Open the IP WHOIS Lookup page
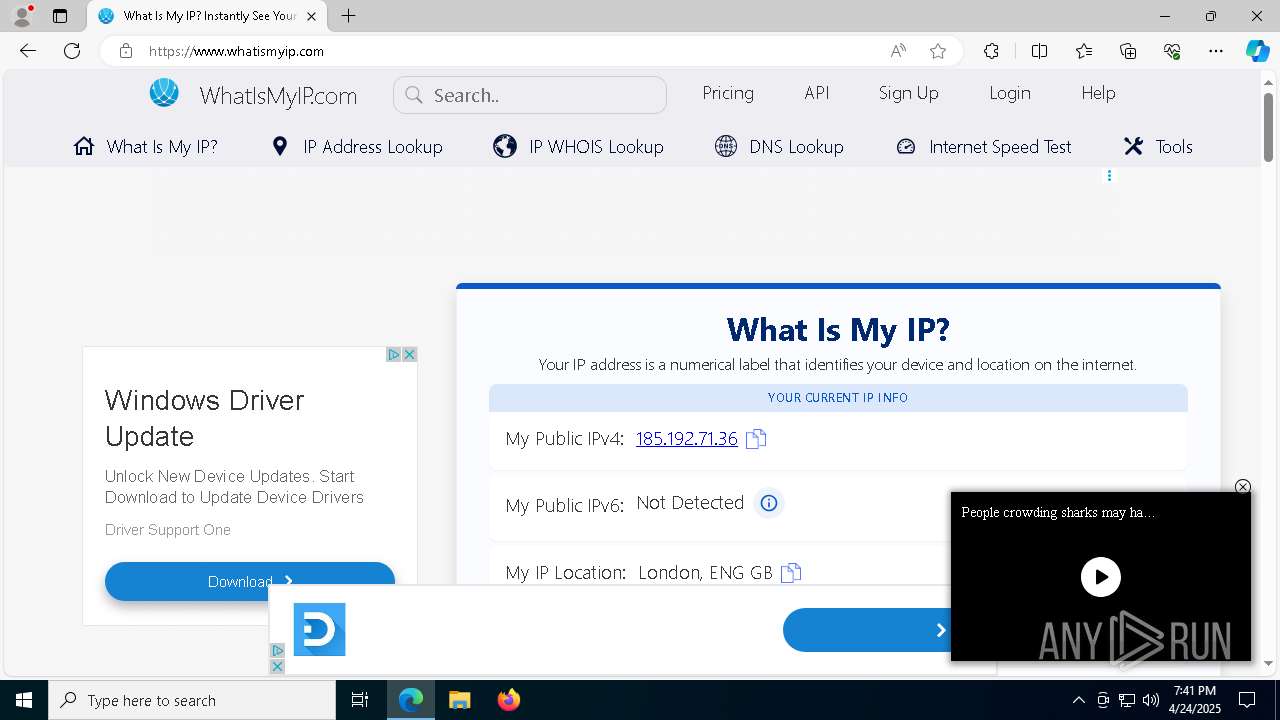The image size is (1280, 720). tap(578, 146)
